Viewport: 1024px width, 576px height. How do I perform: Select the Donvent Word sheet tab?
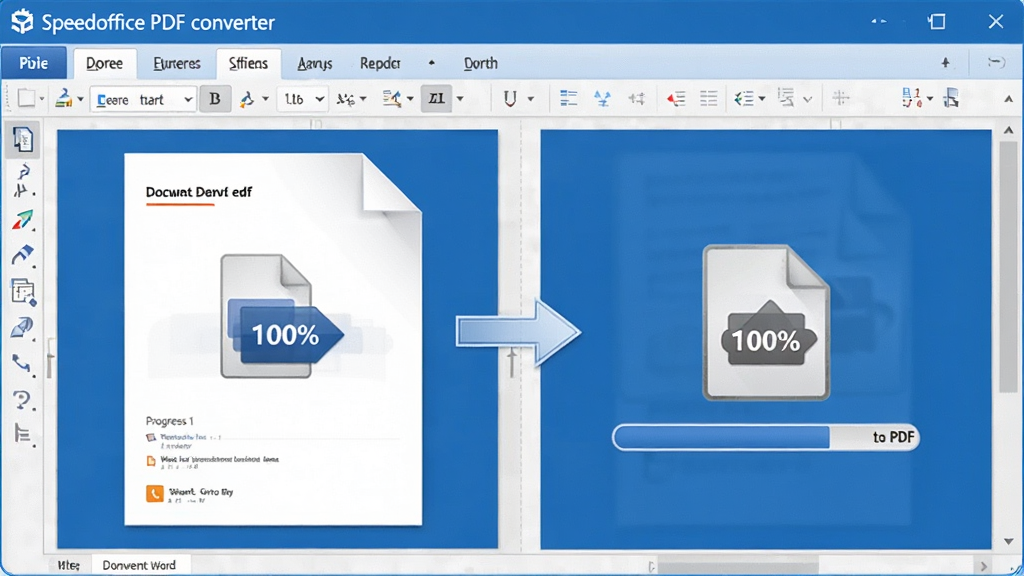coord(139,565)
